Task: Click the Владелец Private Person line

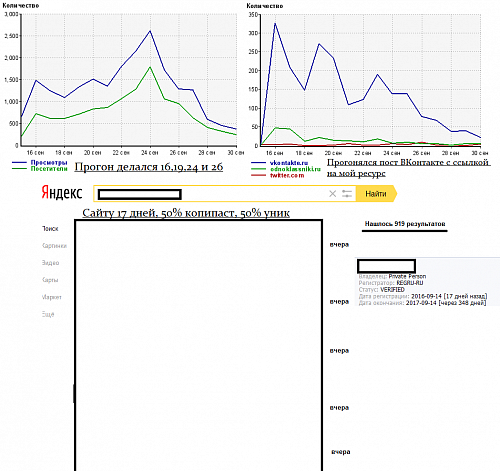Action: click(392, 276)
